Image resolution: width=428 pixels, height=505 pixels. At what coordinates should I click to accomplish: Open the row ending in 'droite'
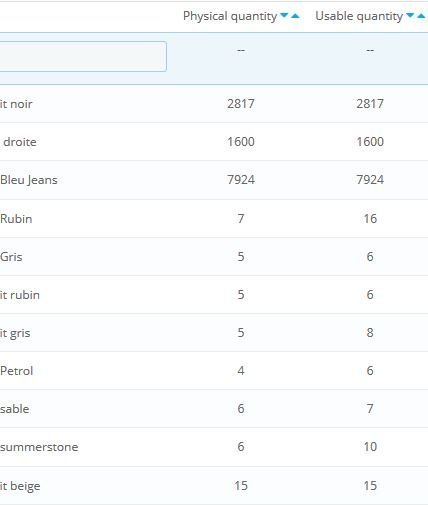pos(214,142)
